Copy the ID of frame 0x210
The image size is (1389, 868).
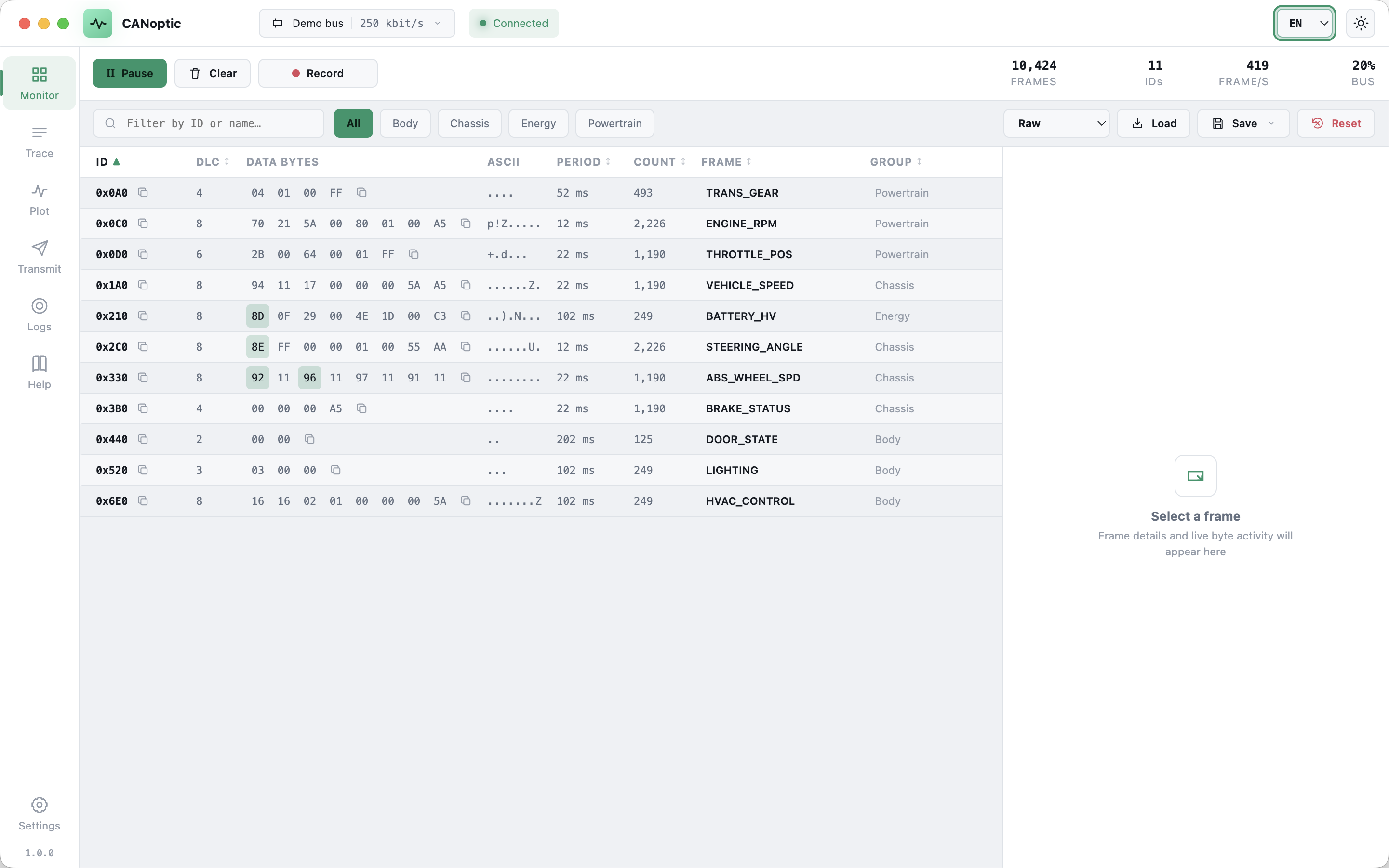tap(143, 316)
